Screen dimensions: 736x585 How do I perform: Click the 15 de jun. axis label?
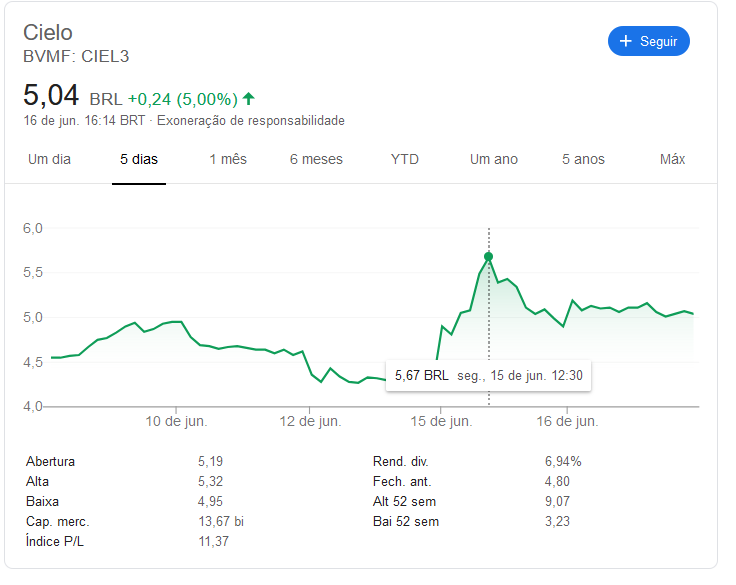click(441, 421)
